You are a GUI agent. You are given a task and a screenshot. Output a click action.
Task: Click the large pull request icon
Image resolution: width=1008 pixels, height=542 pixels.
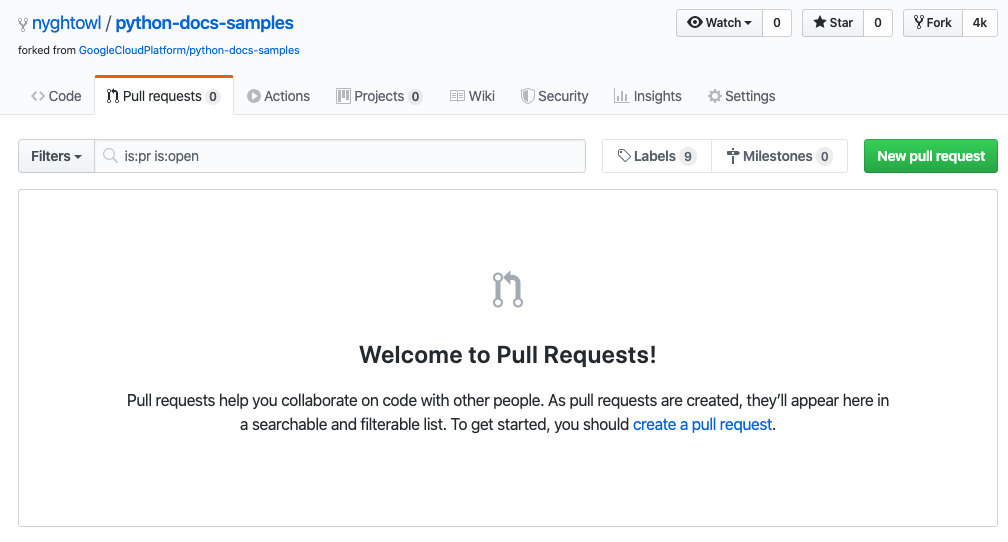point(508,289)
